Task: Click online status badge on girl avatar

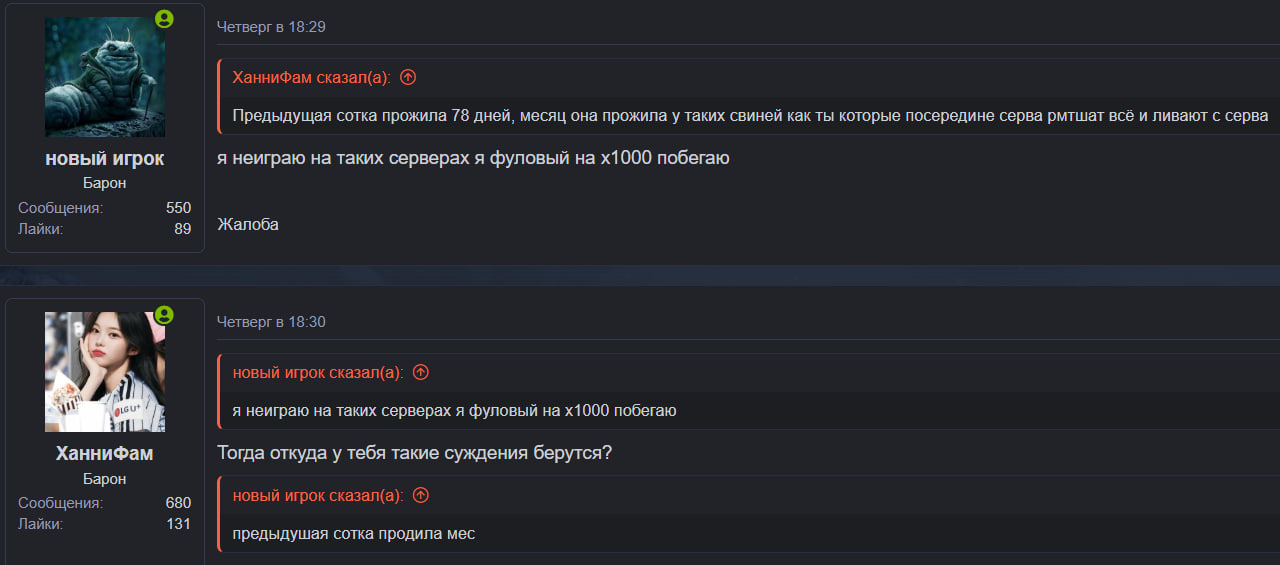Action: click(x=164, y=315)
